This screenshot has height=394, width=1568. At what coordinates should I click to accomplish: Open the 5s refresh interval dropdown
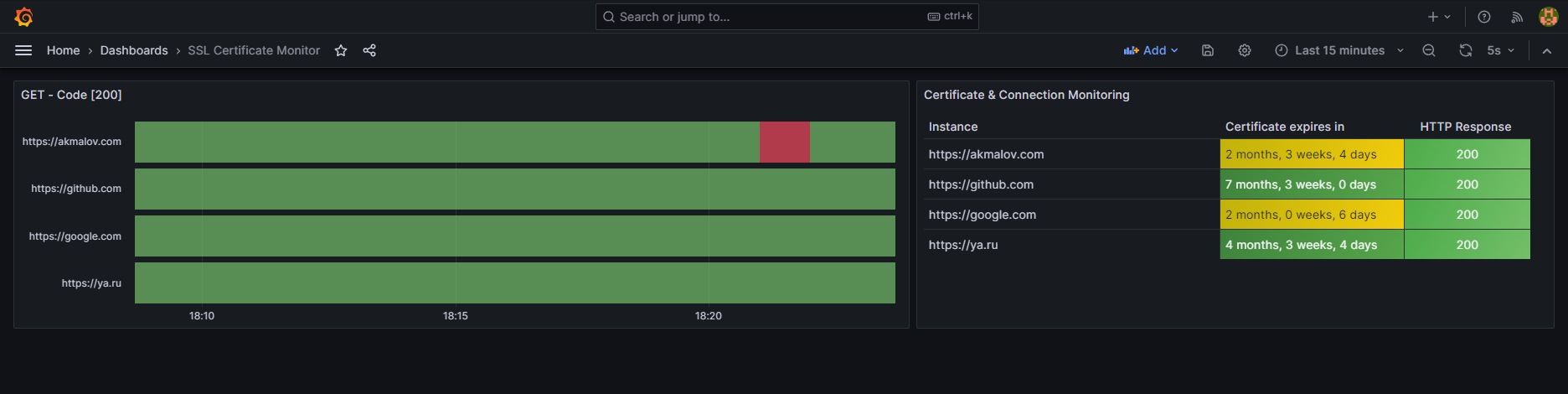coord(1500,50)
